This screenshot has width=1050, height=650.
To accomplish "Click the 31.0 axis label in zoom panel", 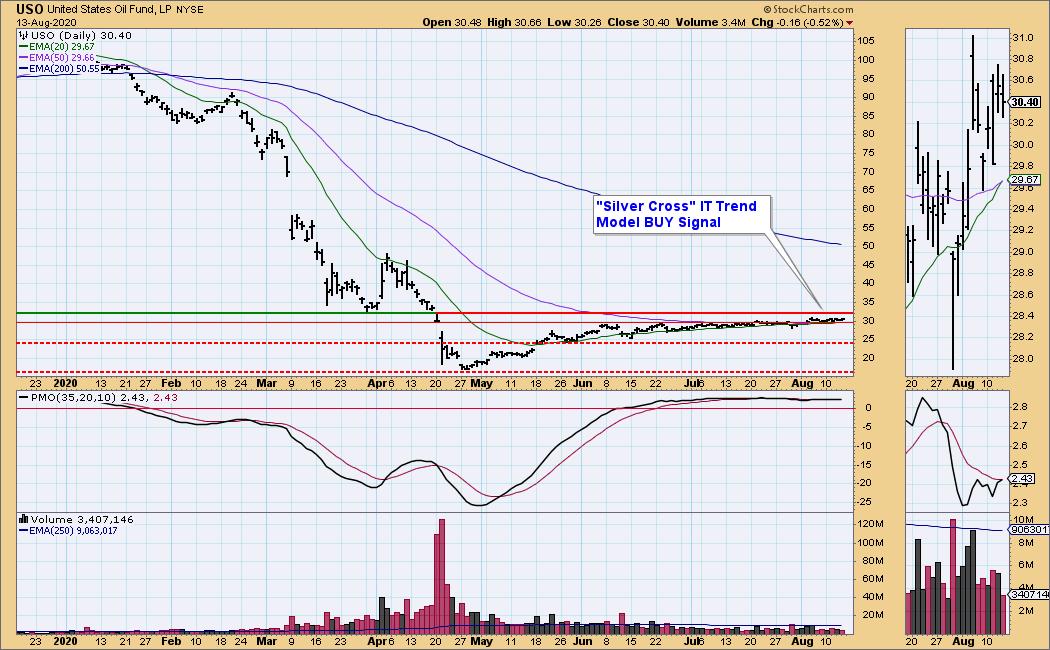I will point(1022,38).
